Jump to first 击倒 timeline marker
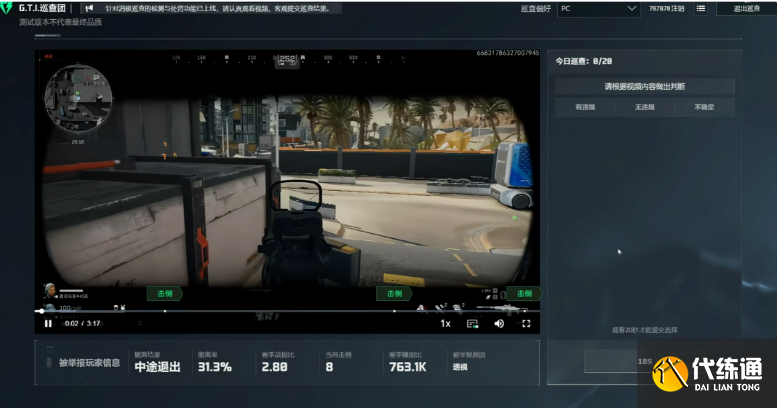777x408 pixels. click(165, 293)
